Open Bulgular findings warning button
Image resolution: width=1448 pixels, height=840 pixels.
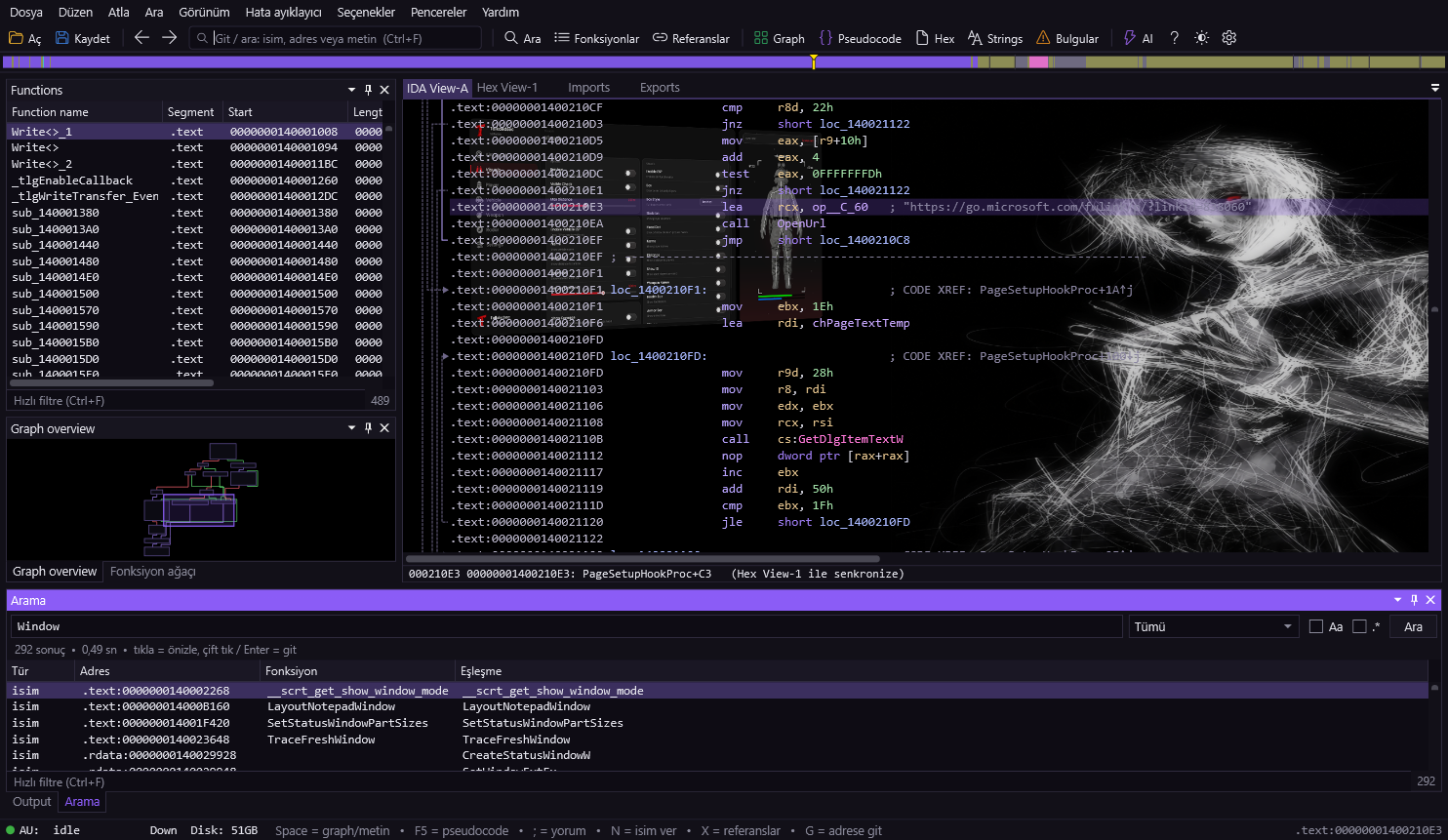(x=1067, y=38)
